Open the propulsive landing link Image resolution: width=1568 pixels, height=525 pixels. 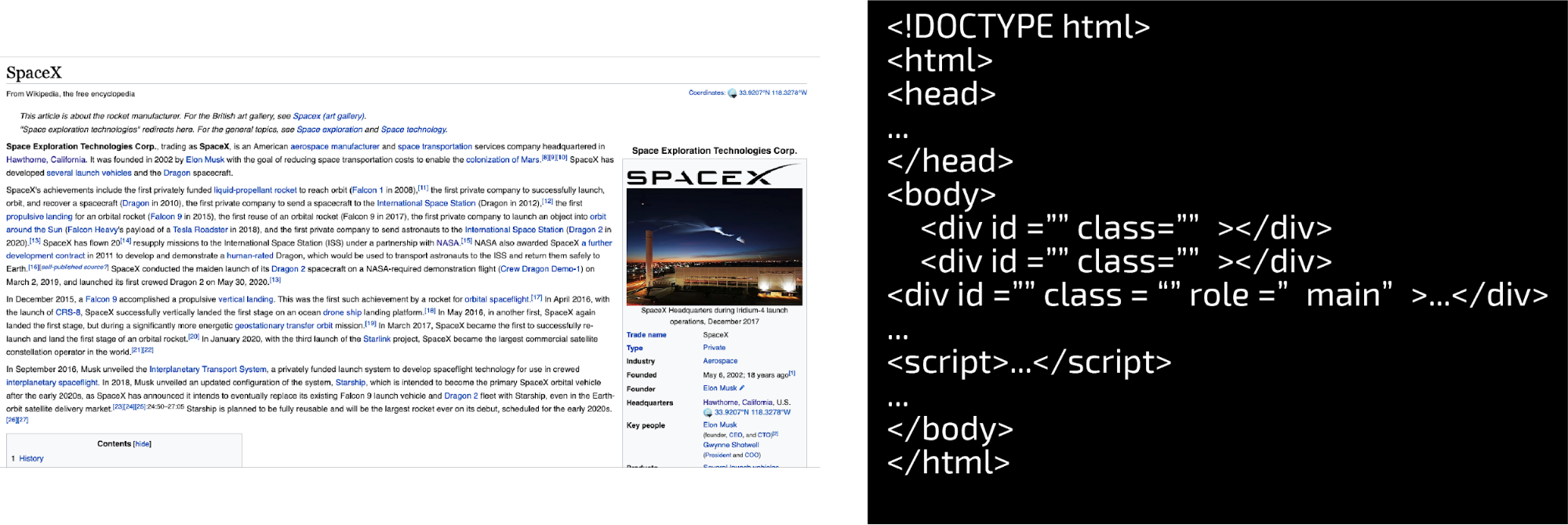(39, 217)
